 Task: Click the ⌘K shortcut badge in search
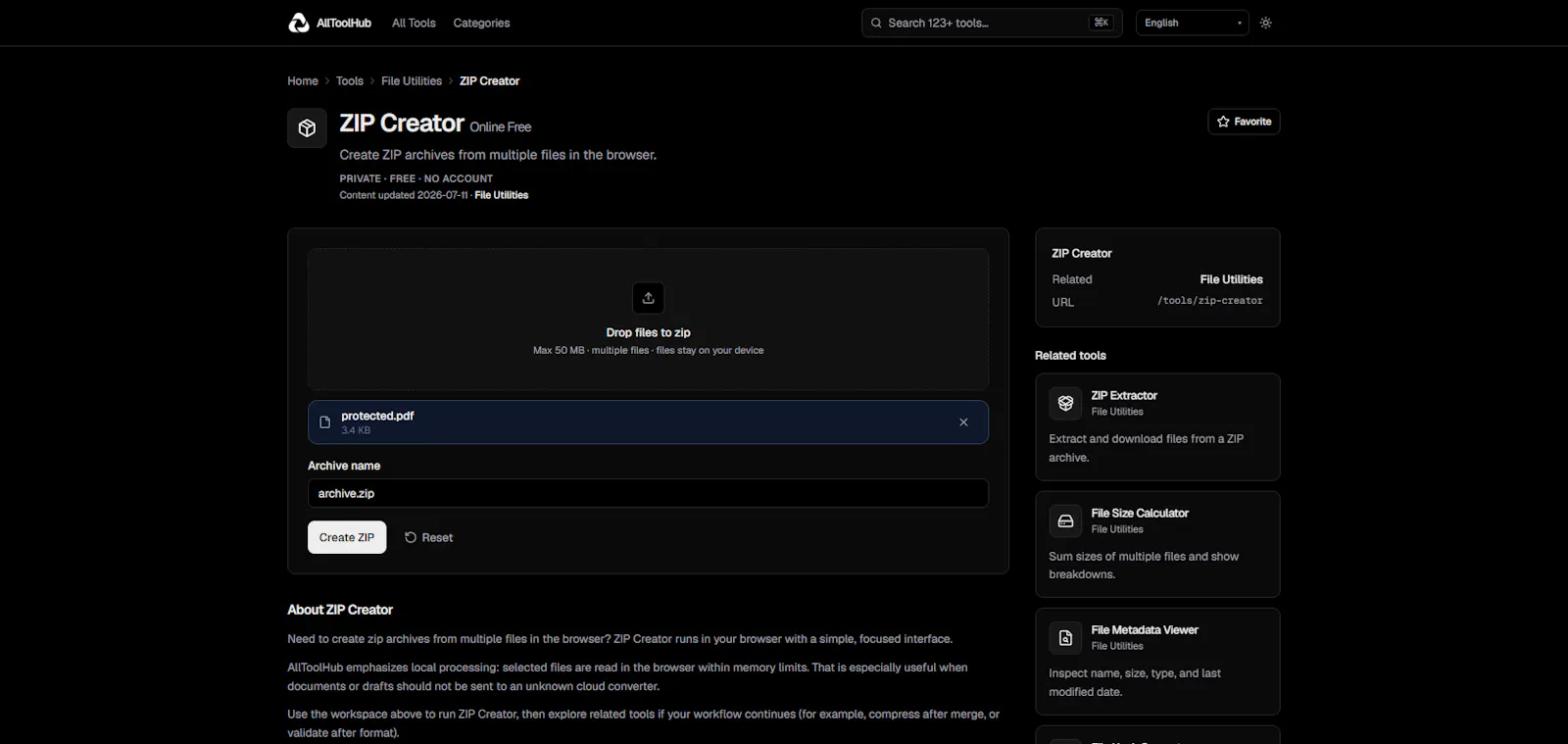click(1102, 23)
